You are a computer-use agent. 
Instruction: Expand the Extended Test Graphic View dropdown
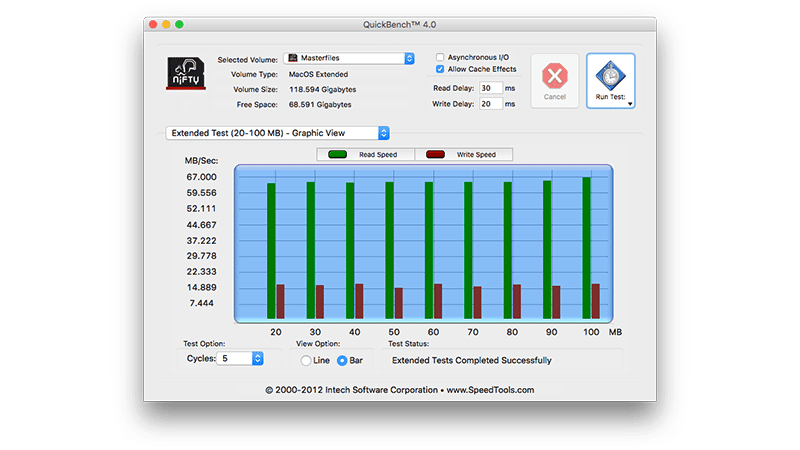tap(384, 132)
